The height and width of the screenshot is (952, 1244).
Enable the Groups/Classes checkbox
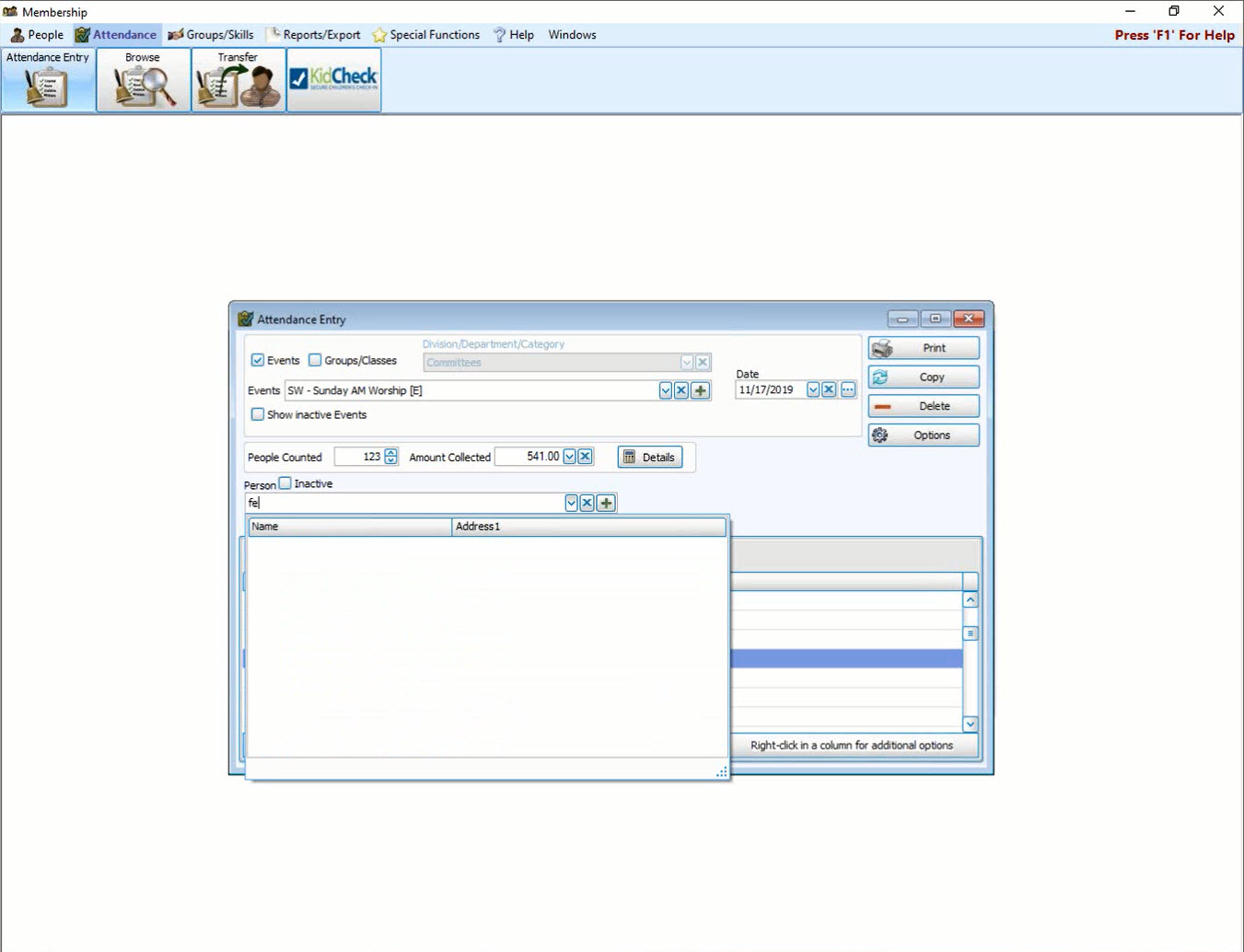point(315,360)
